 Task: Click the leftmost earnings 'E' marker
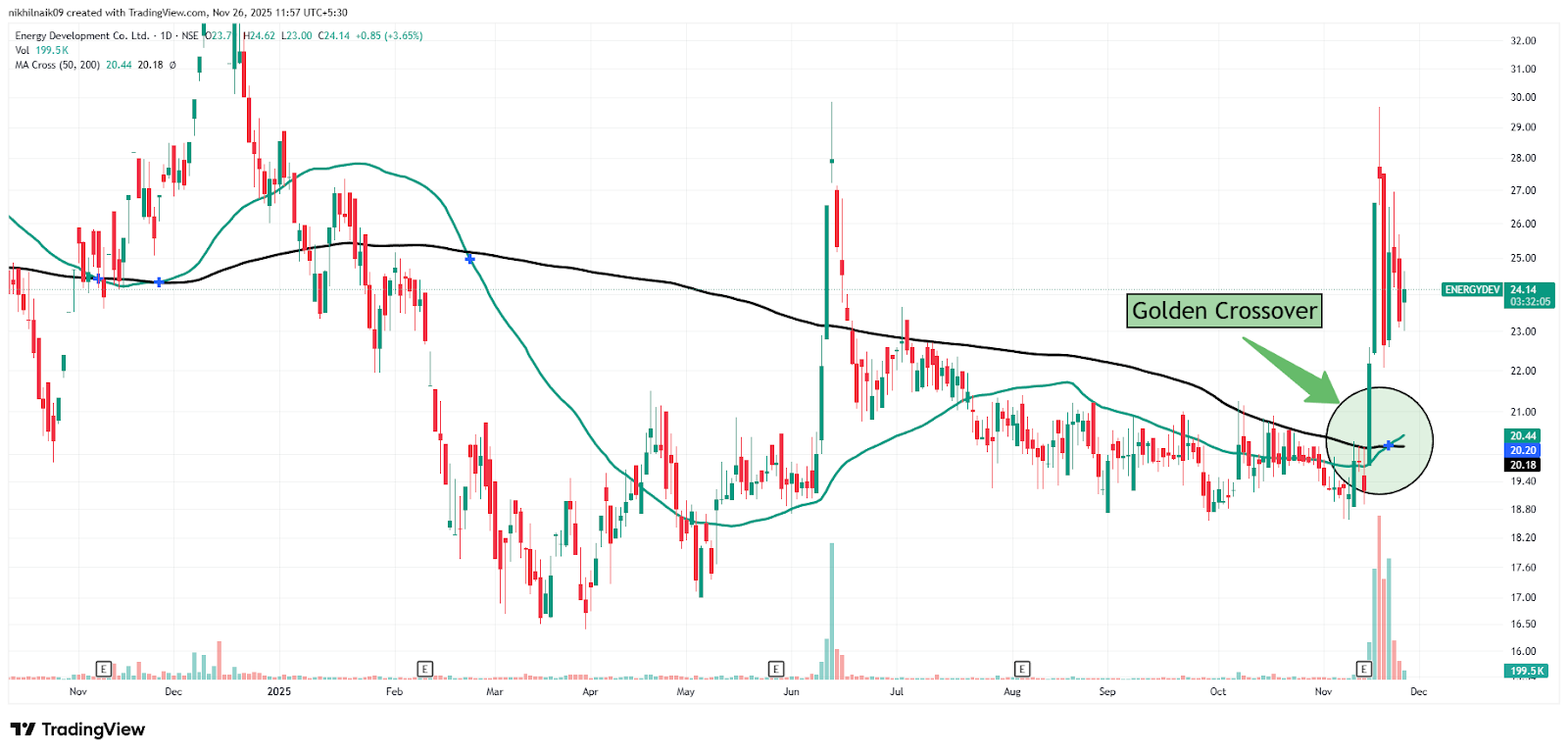[x=103, y=669]
